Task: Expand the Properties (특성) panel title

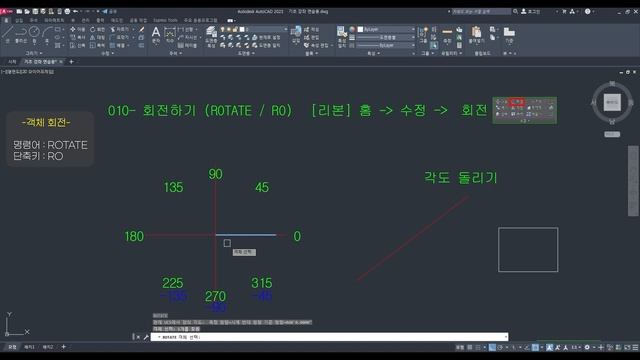Action: tap(373, 53)
